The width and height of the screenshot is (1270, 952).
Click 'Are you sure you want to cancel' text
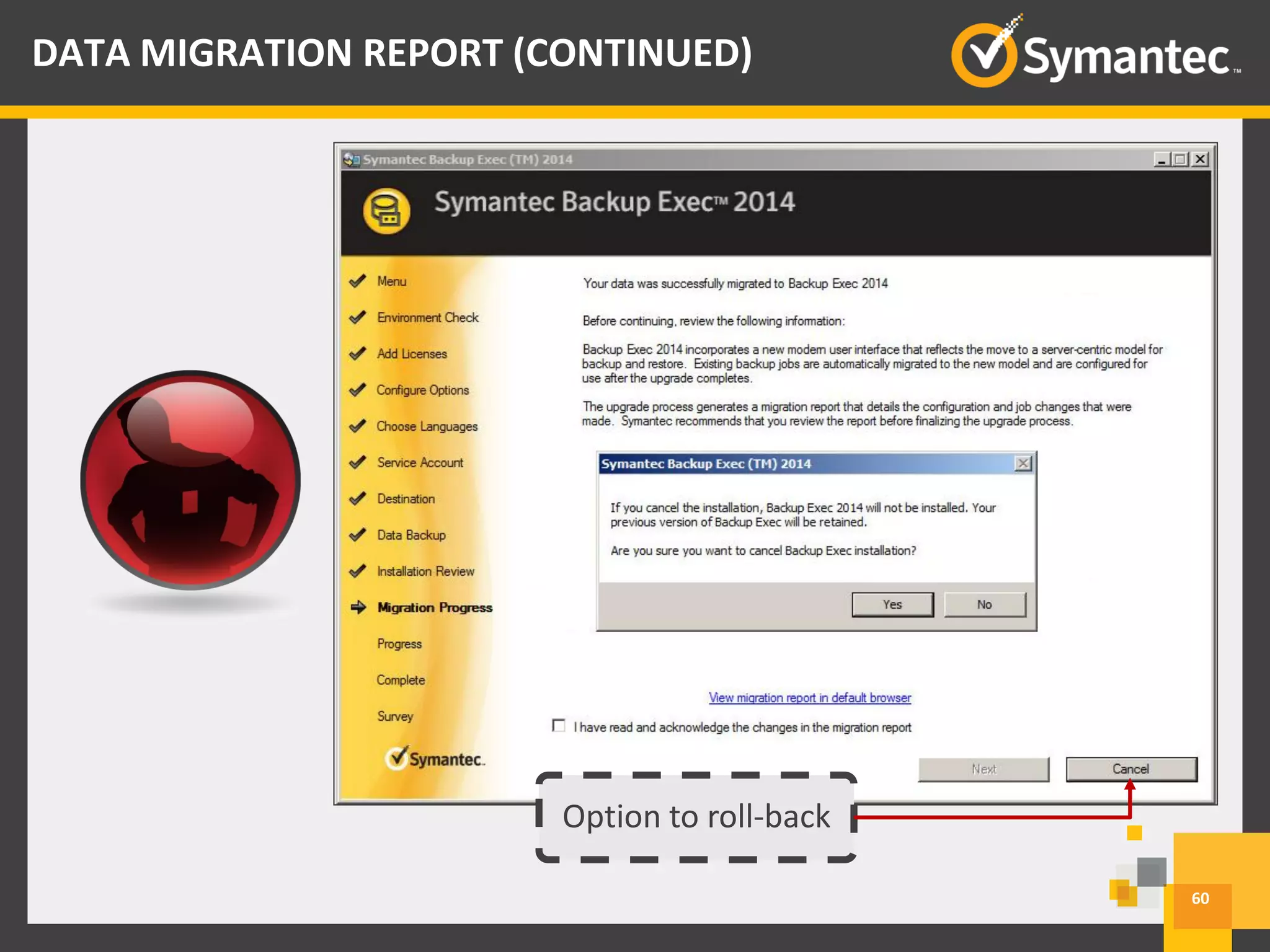click(763, 550)
